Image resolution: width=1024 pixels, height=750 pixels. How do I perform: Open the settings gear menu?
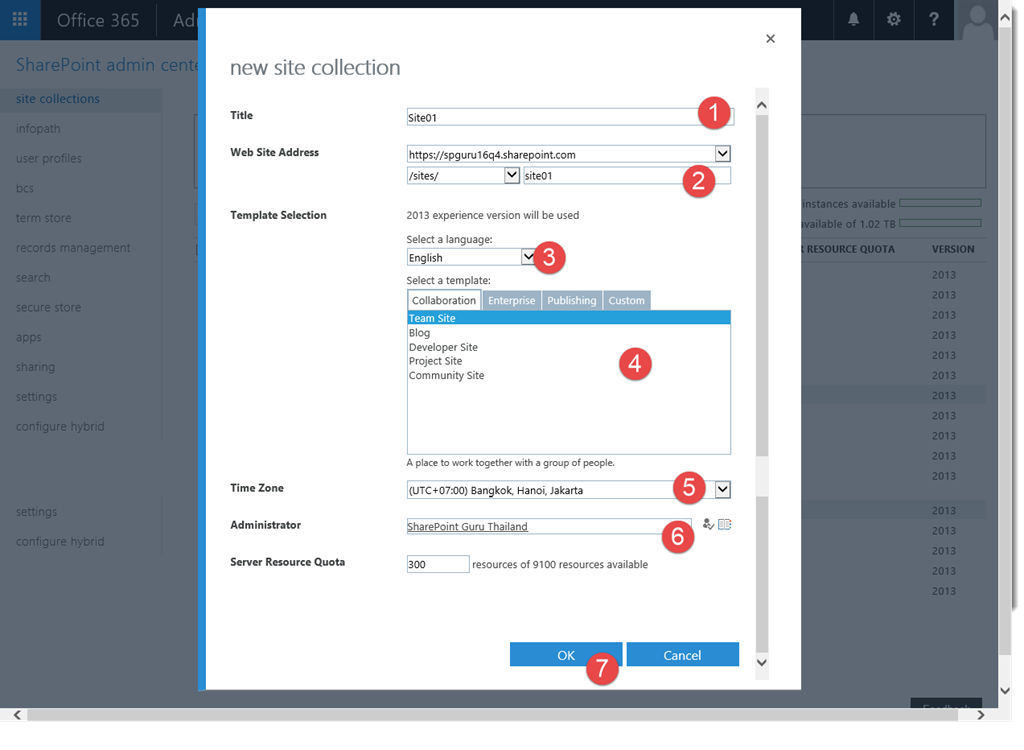point(893,20)
